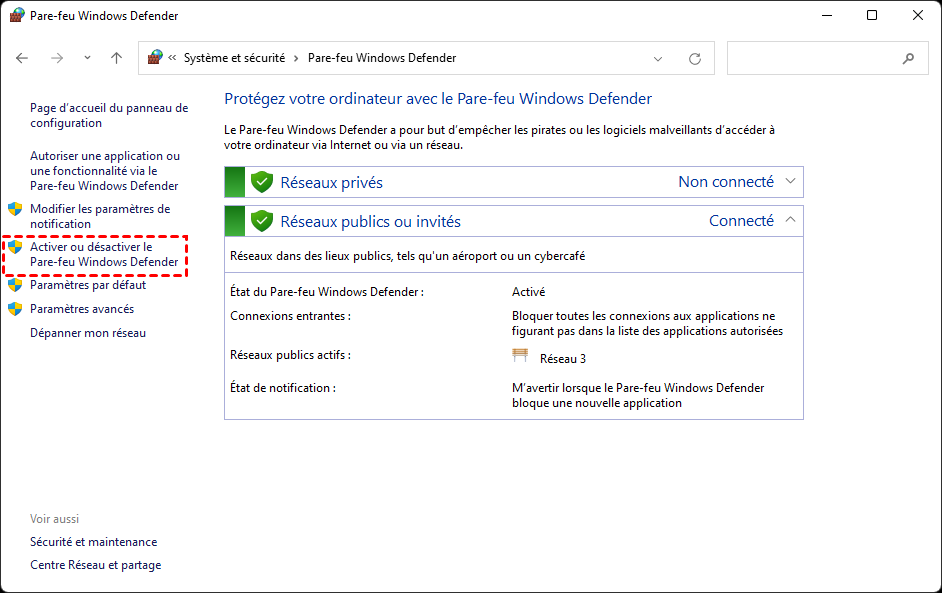
Task: Click 'Non connecté' status text
Action: pyautogui.click(x=726, y=182)
